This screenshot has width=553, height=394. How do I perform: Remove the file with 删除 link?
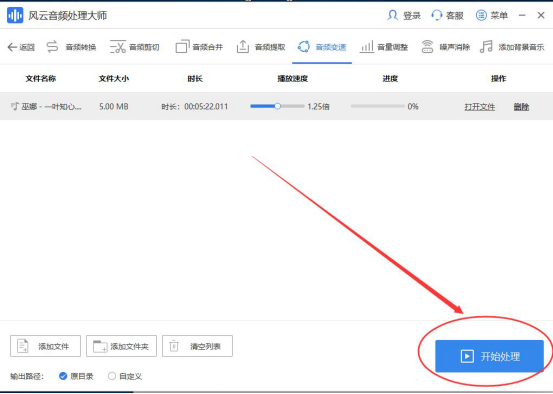pyautogui.click(x=521, y=107)
